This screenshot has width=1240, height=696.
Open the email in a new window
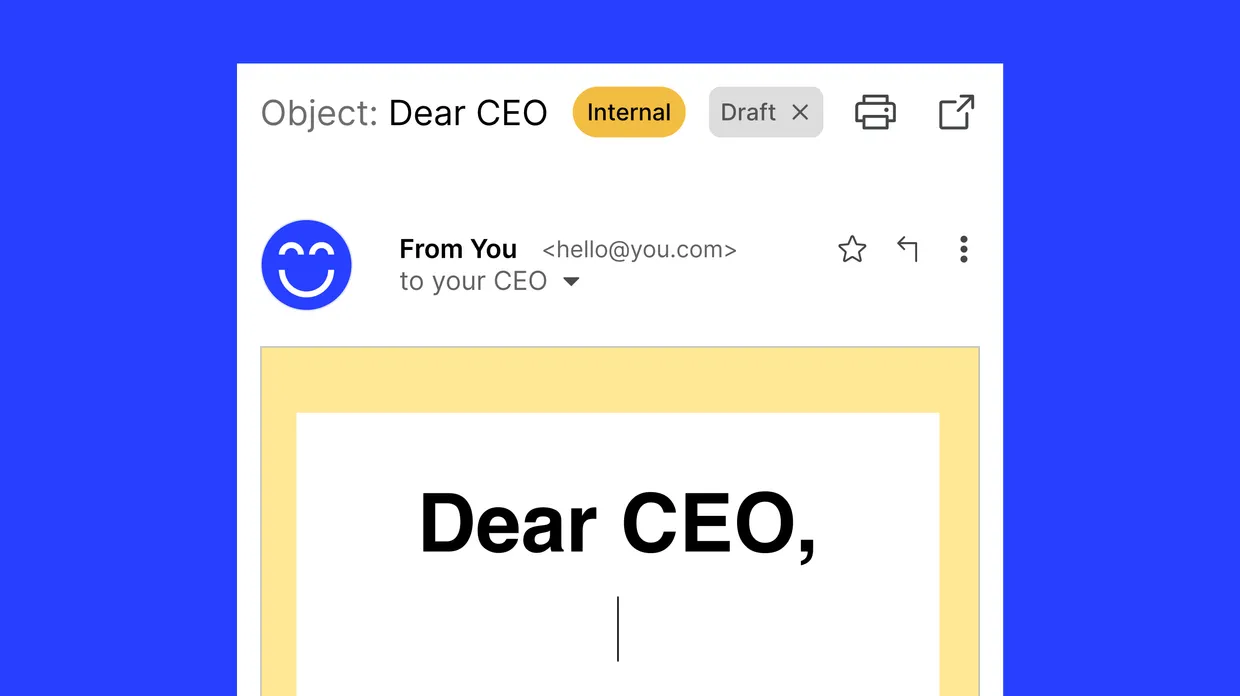[956, 112]
